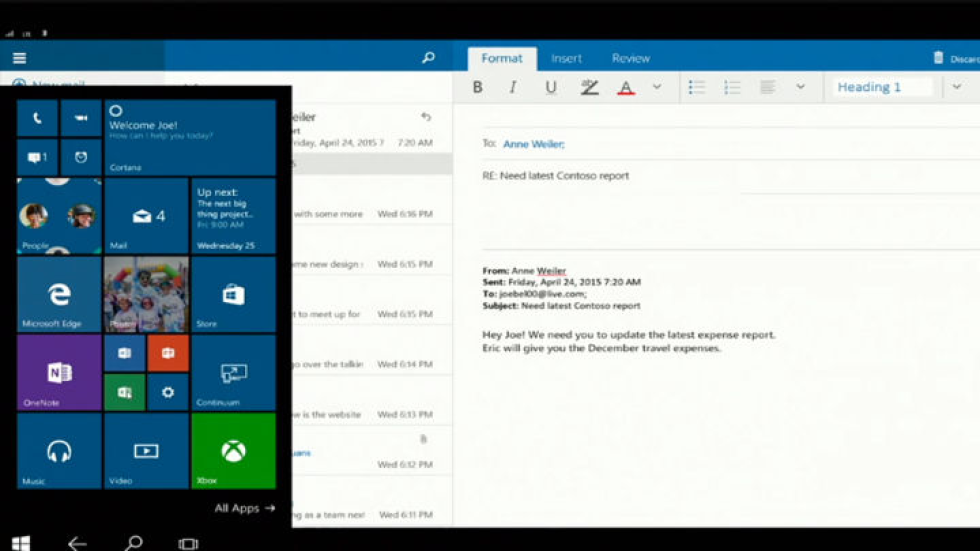This screenshot has height=551, width=980.
Task: Toggle bold formatting in the email
Action: pyautogui.click(x=478, y=88)
